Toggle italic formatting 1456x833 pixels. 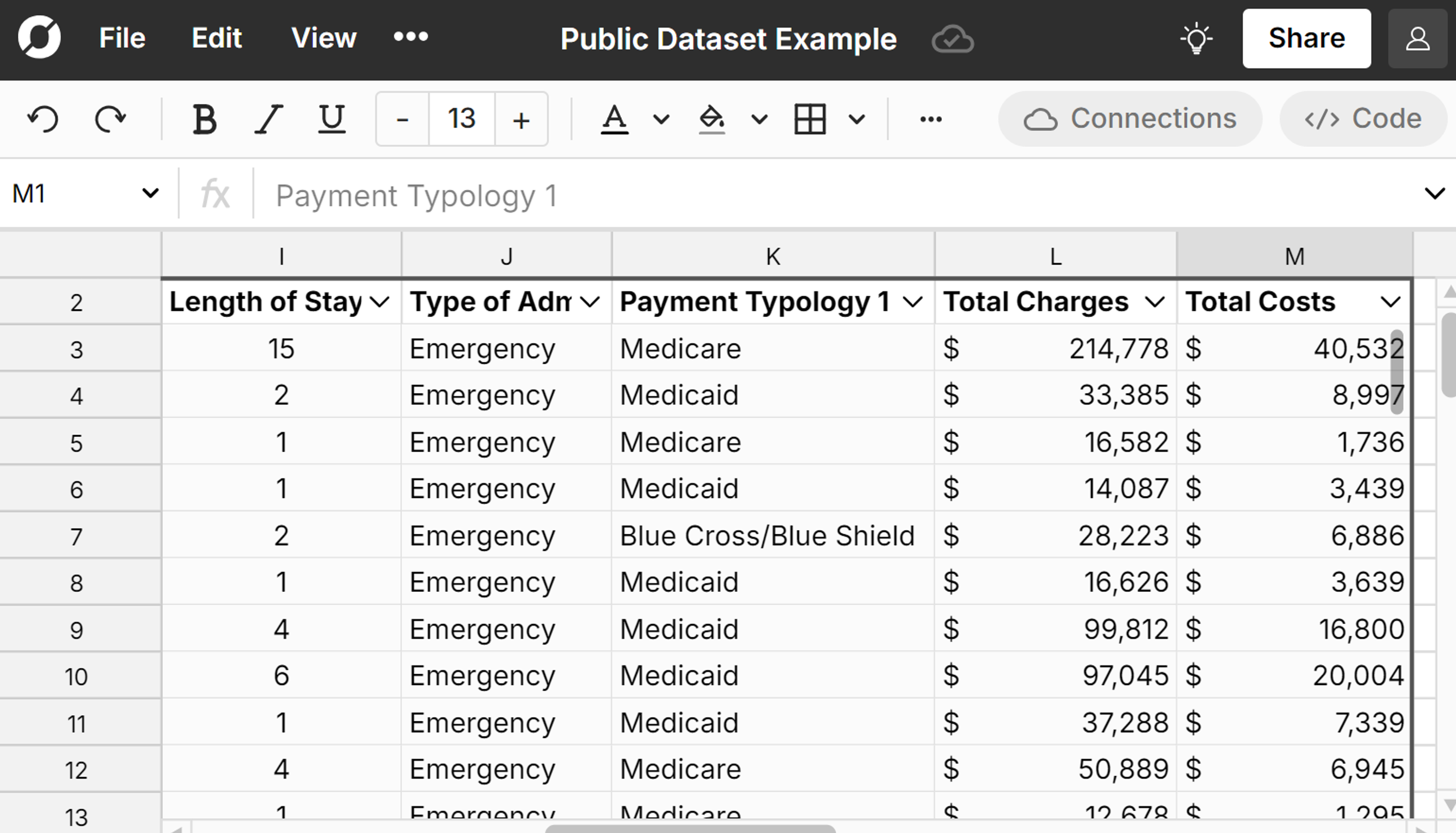point(268,119)
